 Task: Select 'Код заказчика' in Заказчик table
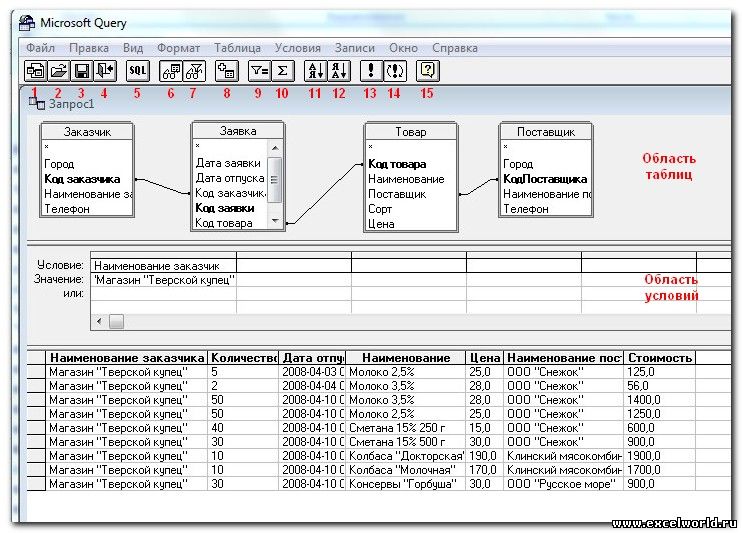click(82, 179)
